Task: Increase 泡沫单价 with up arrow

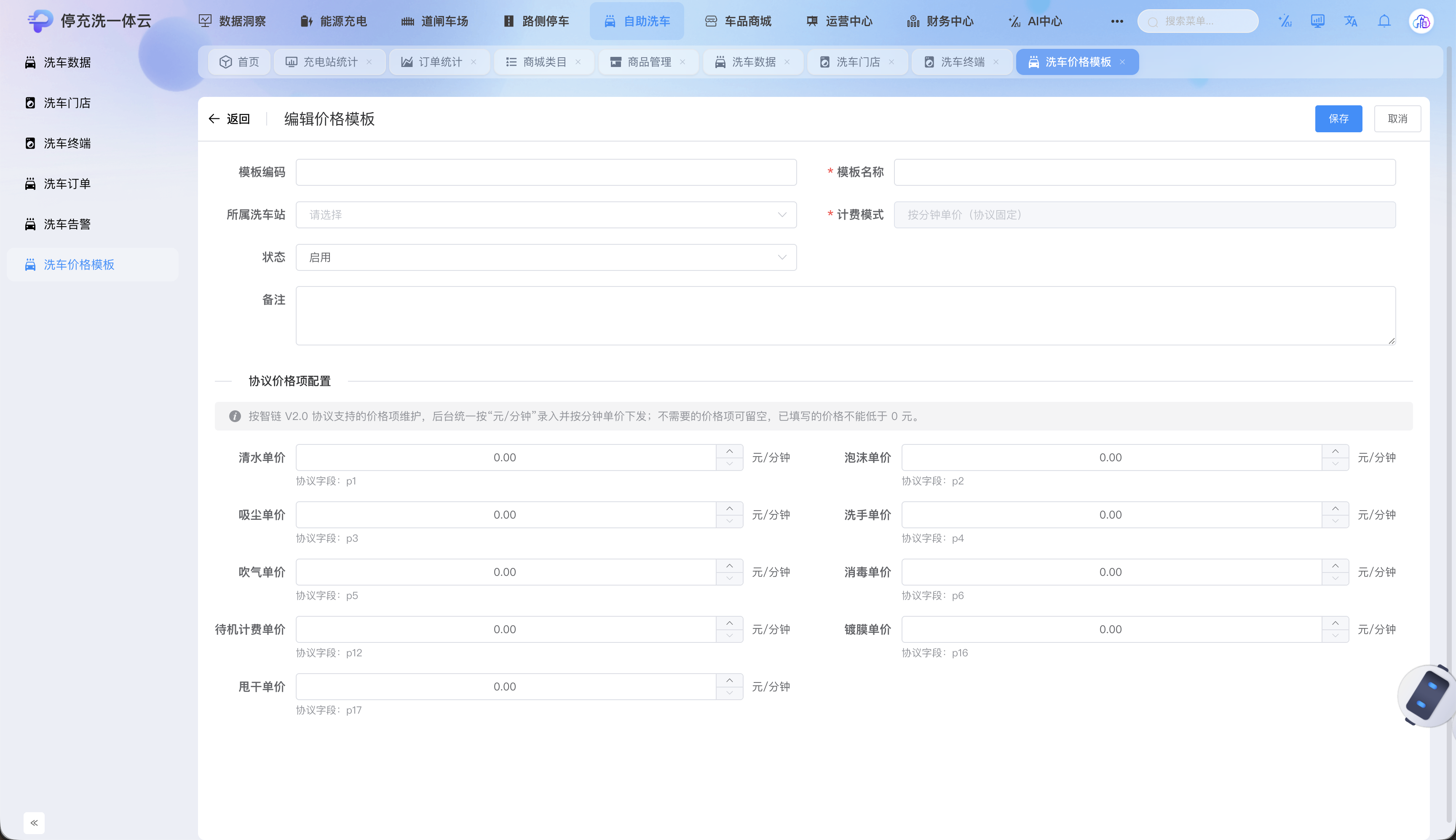Action: pyautogui.click(x=1335, y=451)
